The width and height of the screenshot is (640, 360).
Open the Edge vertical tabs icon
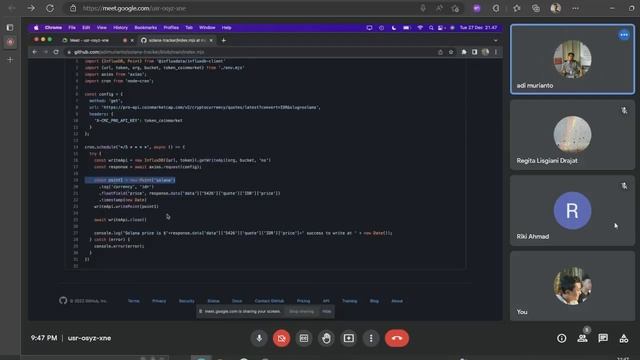click(10, 27)
